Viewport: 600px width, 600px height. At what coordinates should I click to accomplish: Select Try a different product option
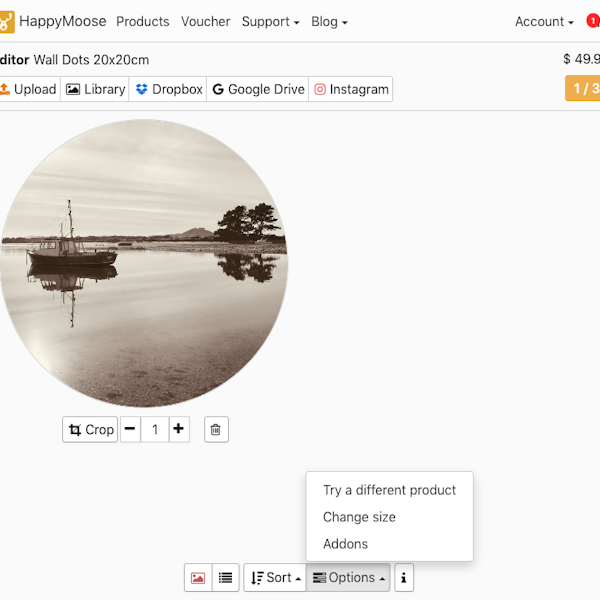(x=389, y=490)
